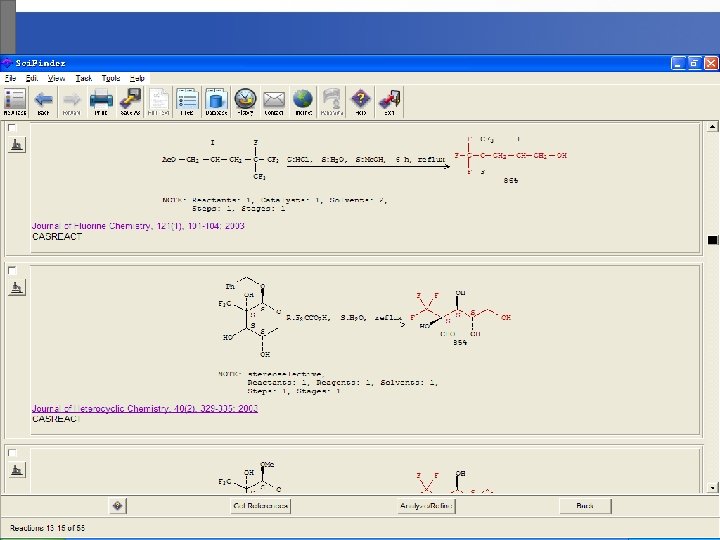
Task: Minimize the SciFinder window
Action: coord(678,63)
